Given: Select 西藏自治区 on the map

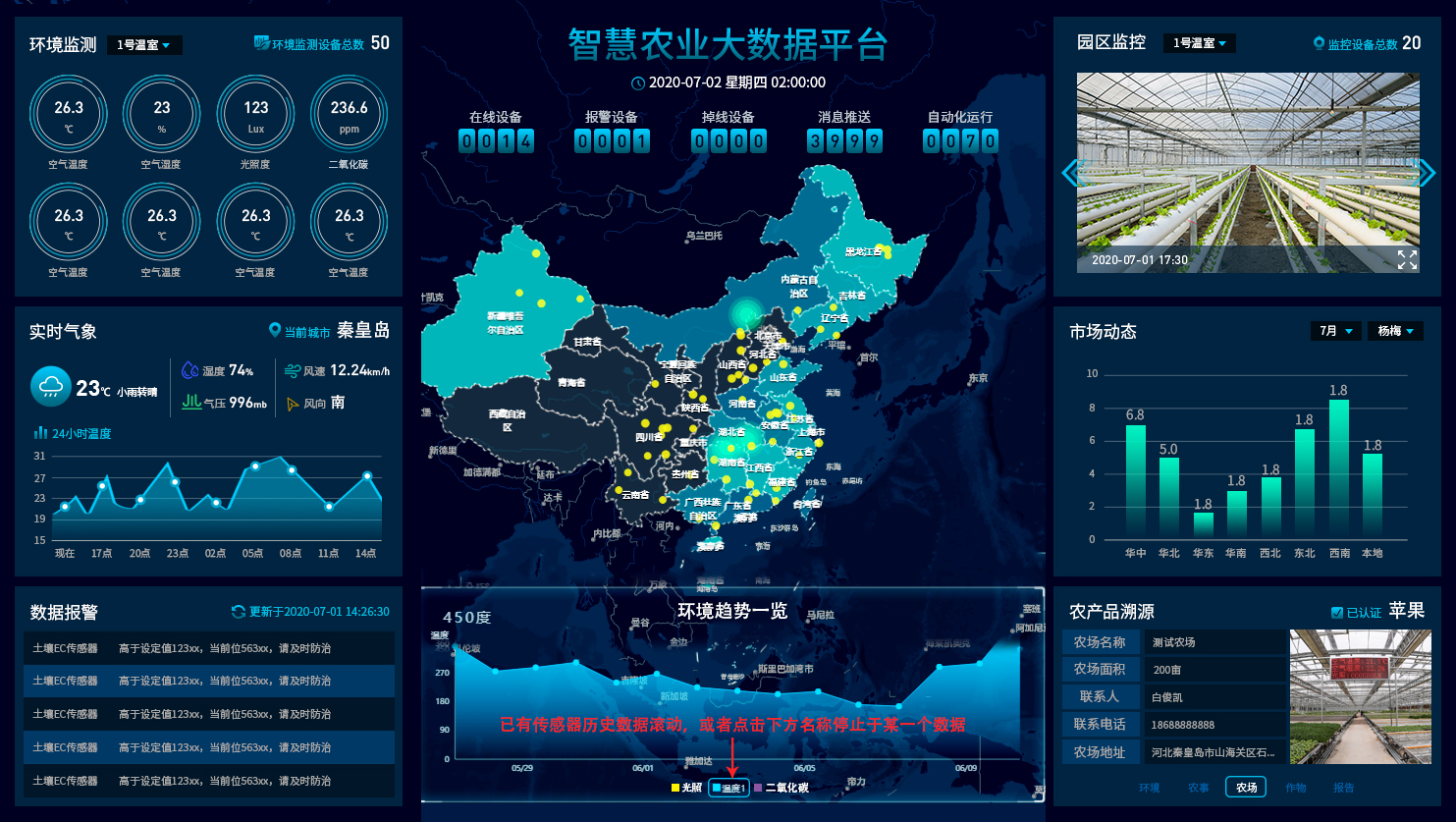Looking at the screenshot, I should [508, 420].
